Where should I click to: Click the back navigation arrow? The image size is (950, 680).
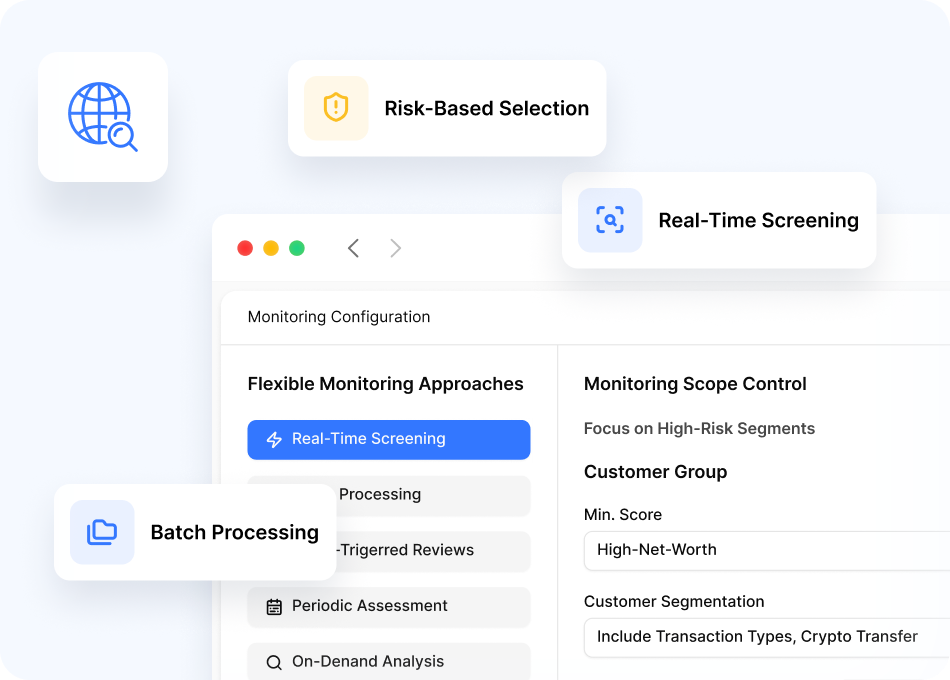353,247
